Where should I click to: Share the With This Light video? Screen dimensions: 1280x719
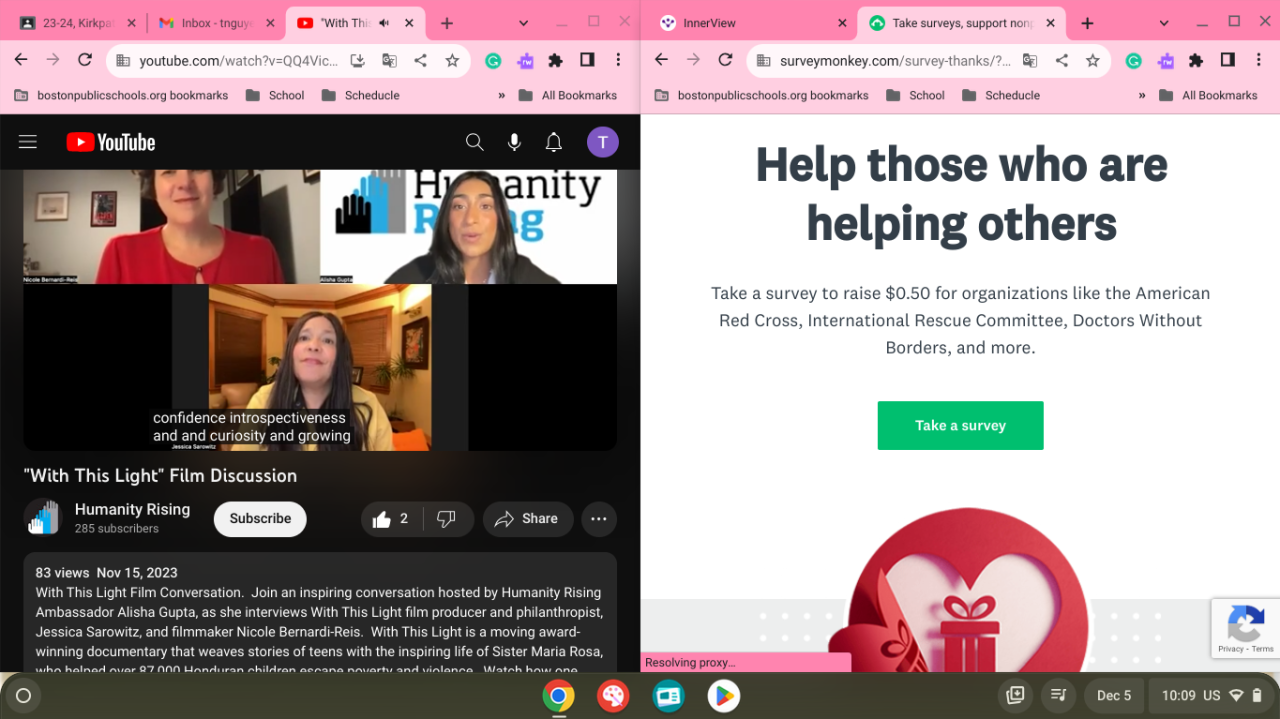[x=527, y=519]
